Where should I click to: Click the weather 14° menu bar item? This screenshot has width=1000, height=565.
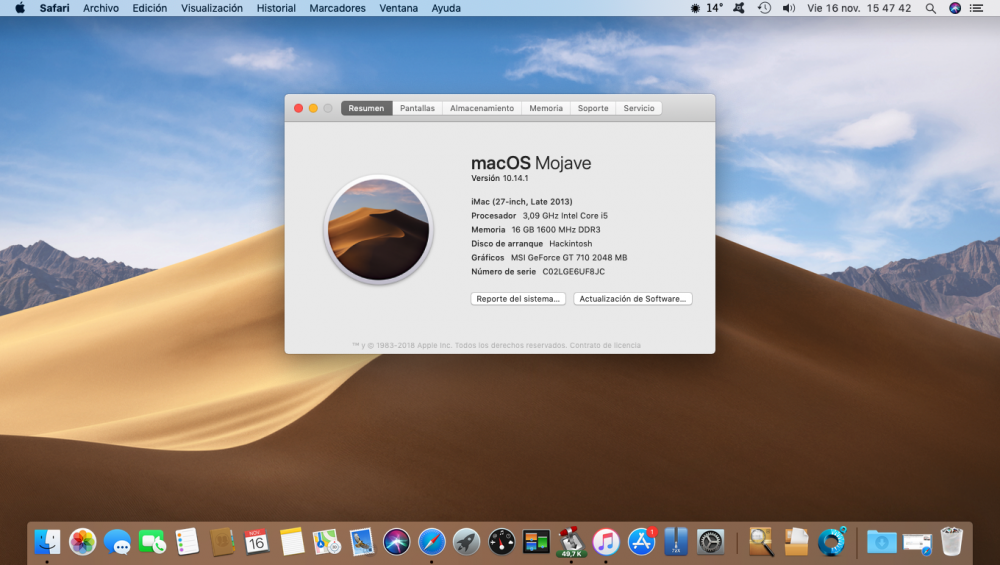tap(707, 8)
